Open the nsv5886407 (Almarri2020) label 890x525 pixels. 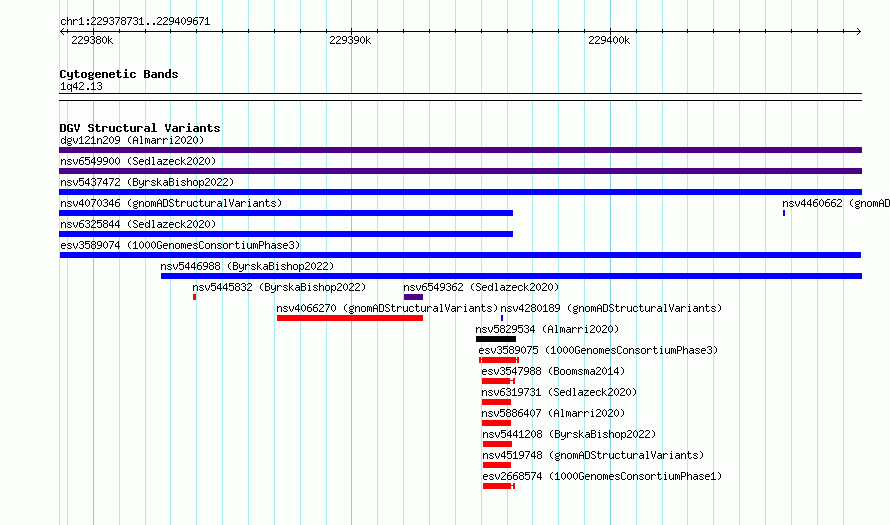click(x=553, y=413)
